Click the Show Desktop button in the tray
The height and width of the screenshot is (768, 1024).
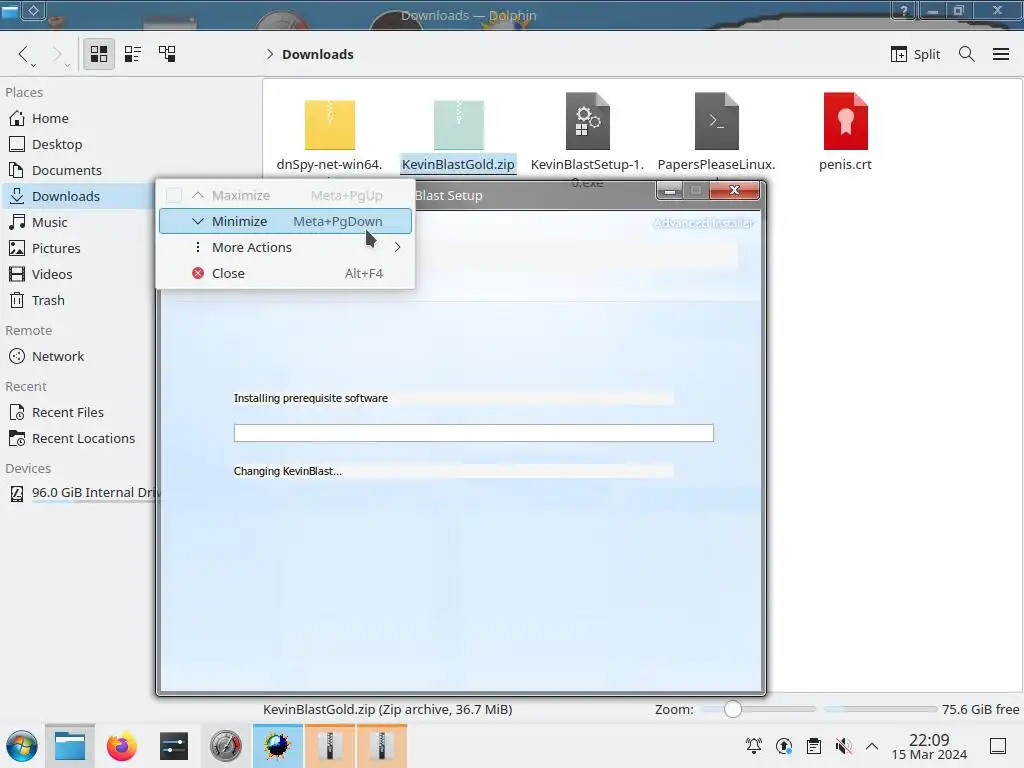(998, 746)
